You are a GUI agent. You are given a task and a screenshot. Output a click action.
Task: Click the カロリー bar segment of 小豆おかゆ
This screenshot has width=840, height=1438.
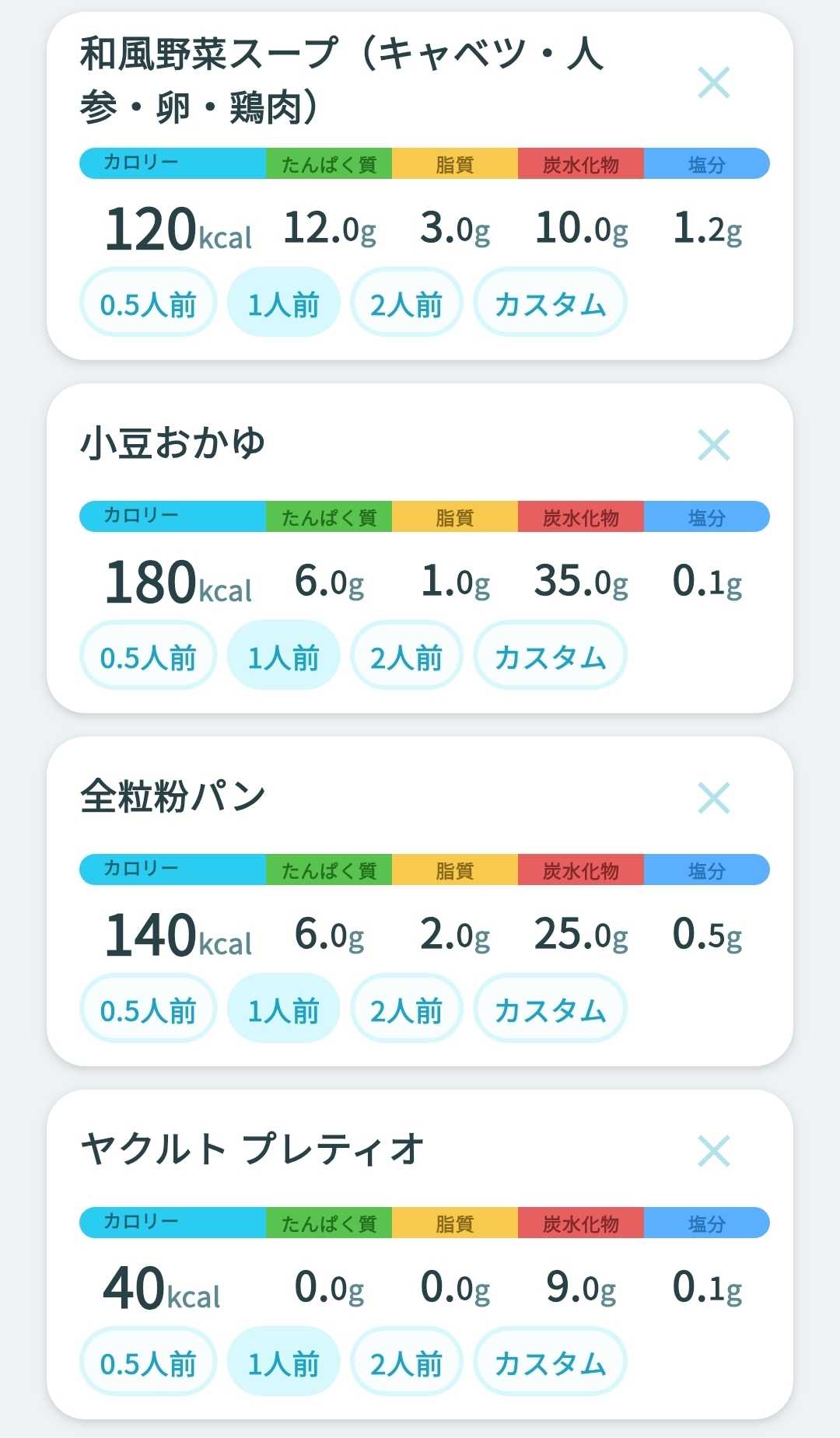pyautogui.click(x=173, y=516)
